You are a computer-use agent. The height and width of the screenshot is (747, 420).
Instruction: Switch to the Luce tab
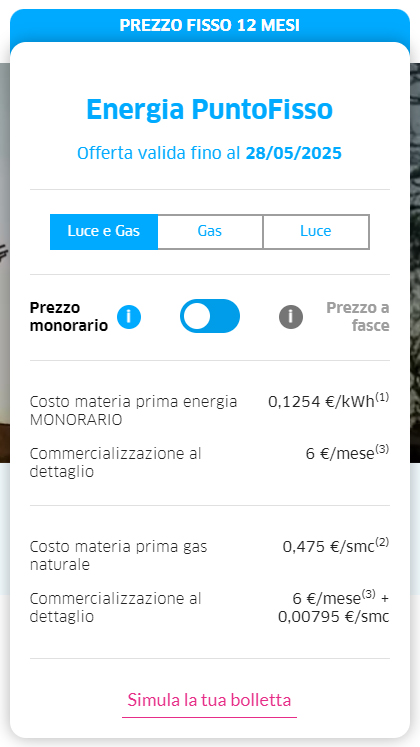(316, 232)
